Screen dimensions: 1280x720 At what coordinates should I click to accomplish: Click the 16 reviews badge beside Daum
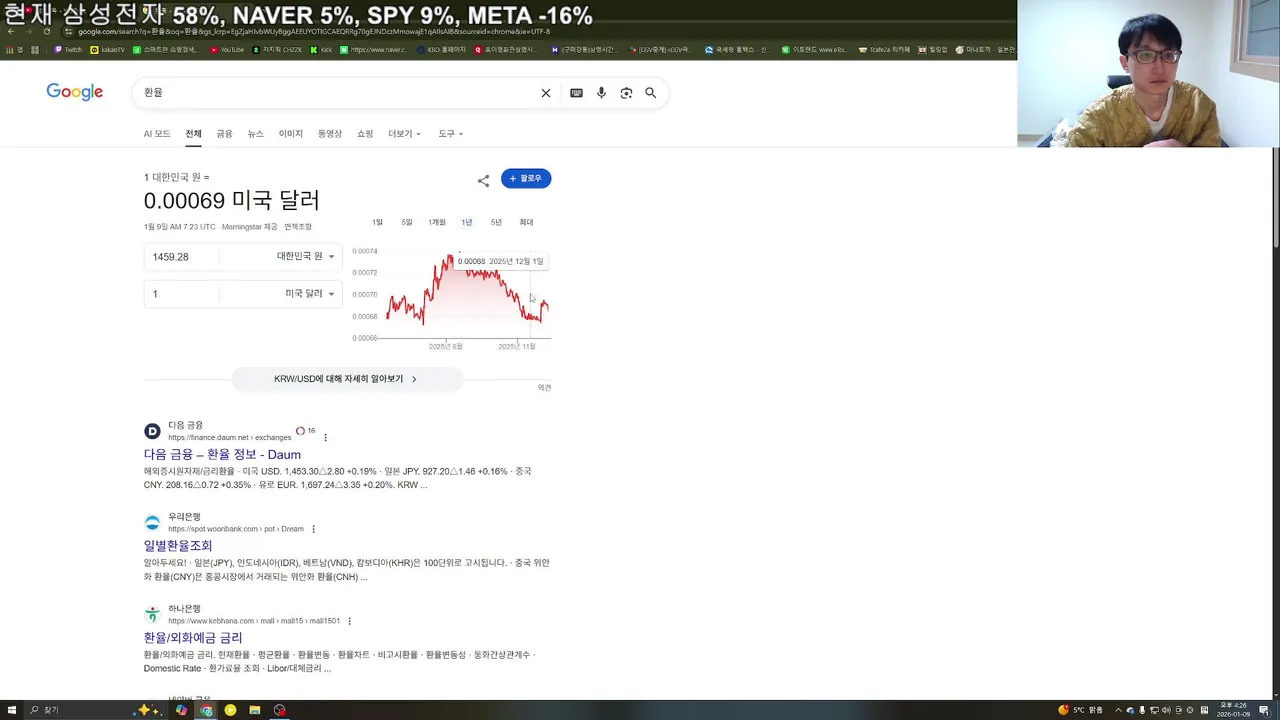306,431
